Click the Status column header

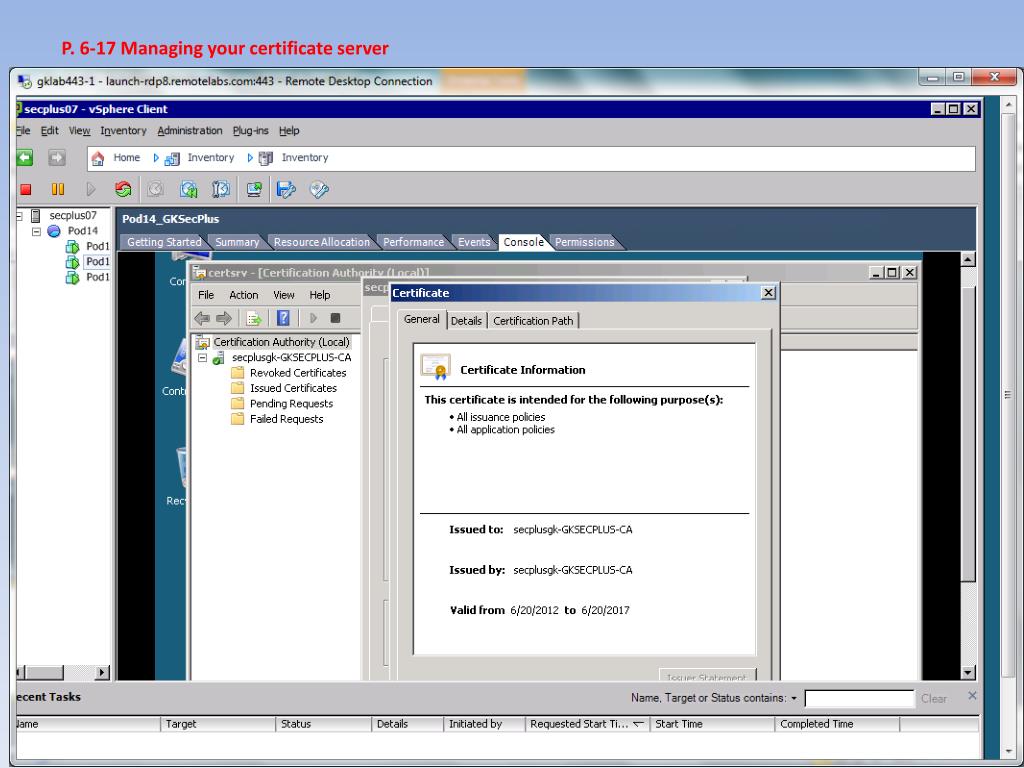coord(324,724)
